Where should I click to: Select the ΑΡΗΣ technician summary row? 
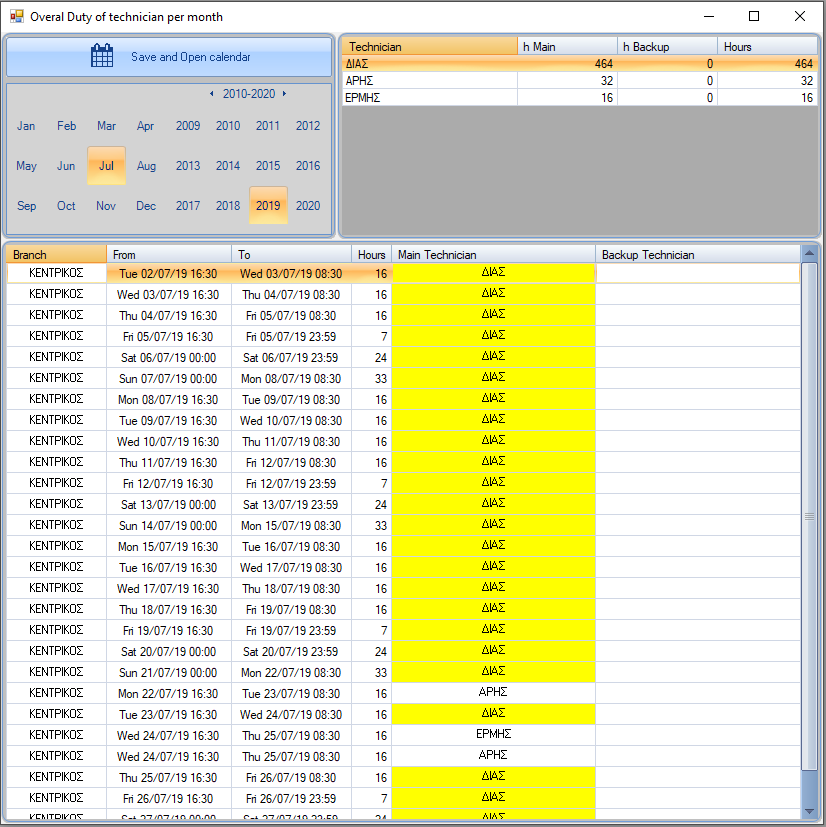click(429, 81)
